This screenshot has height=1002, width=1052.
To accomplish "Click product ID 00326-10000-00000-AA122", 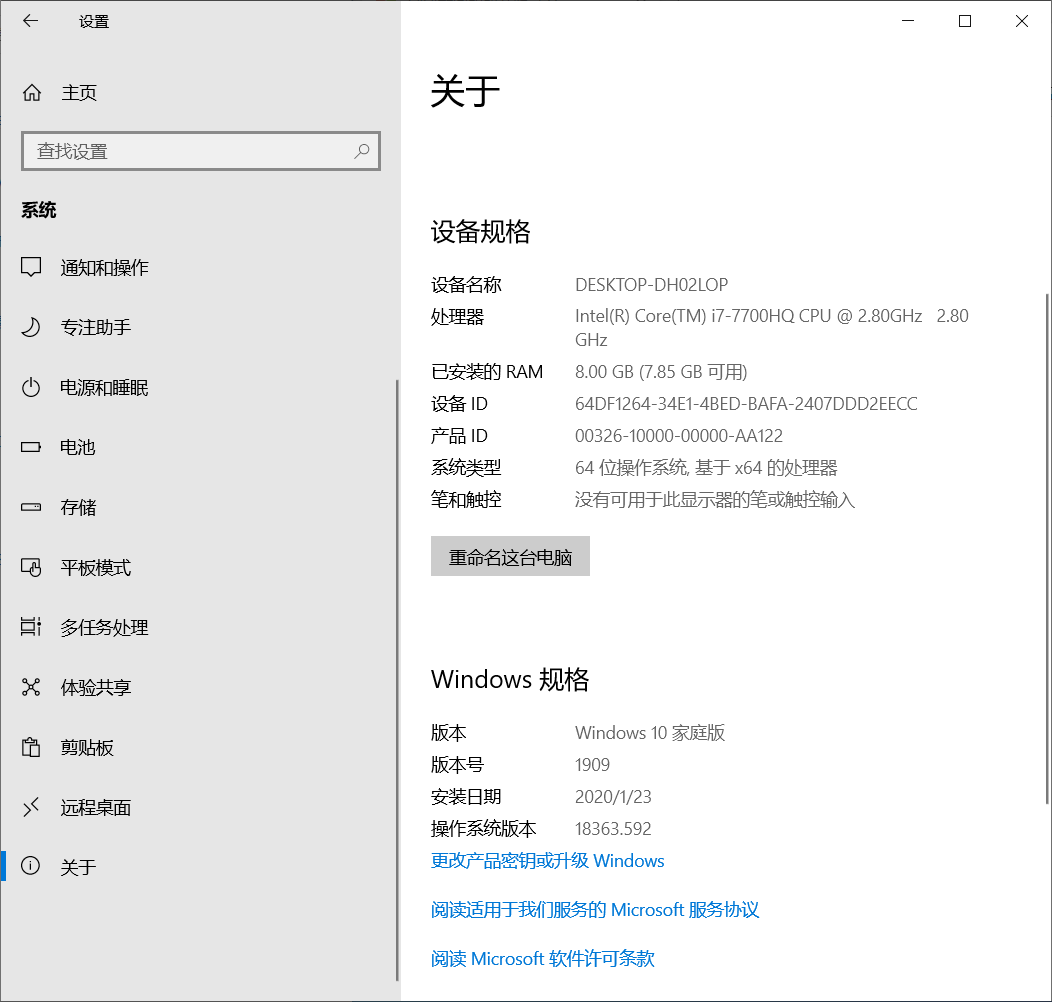I will 679,436.
